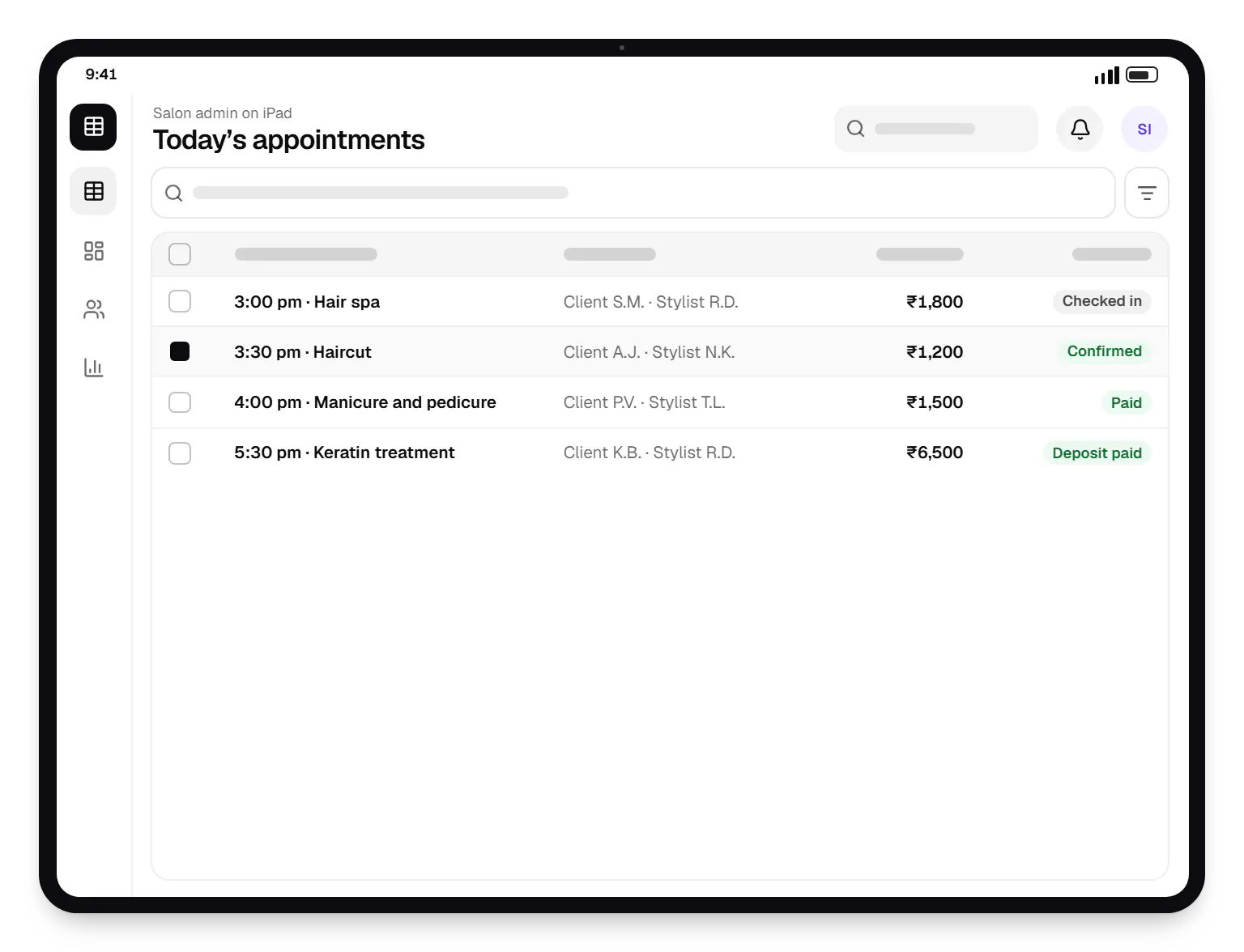This screenshot has width=1244, height=952.
Task: Open the filter options button
Action: click(1147, 193)
